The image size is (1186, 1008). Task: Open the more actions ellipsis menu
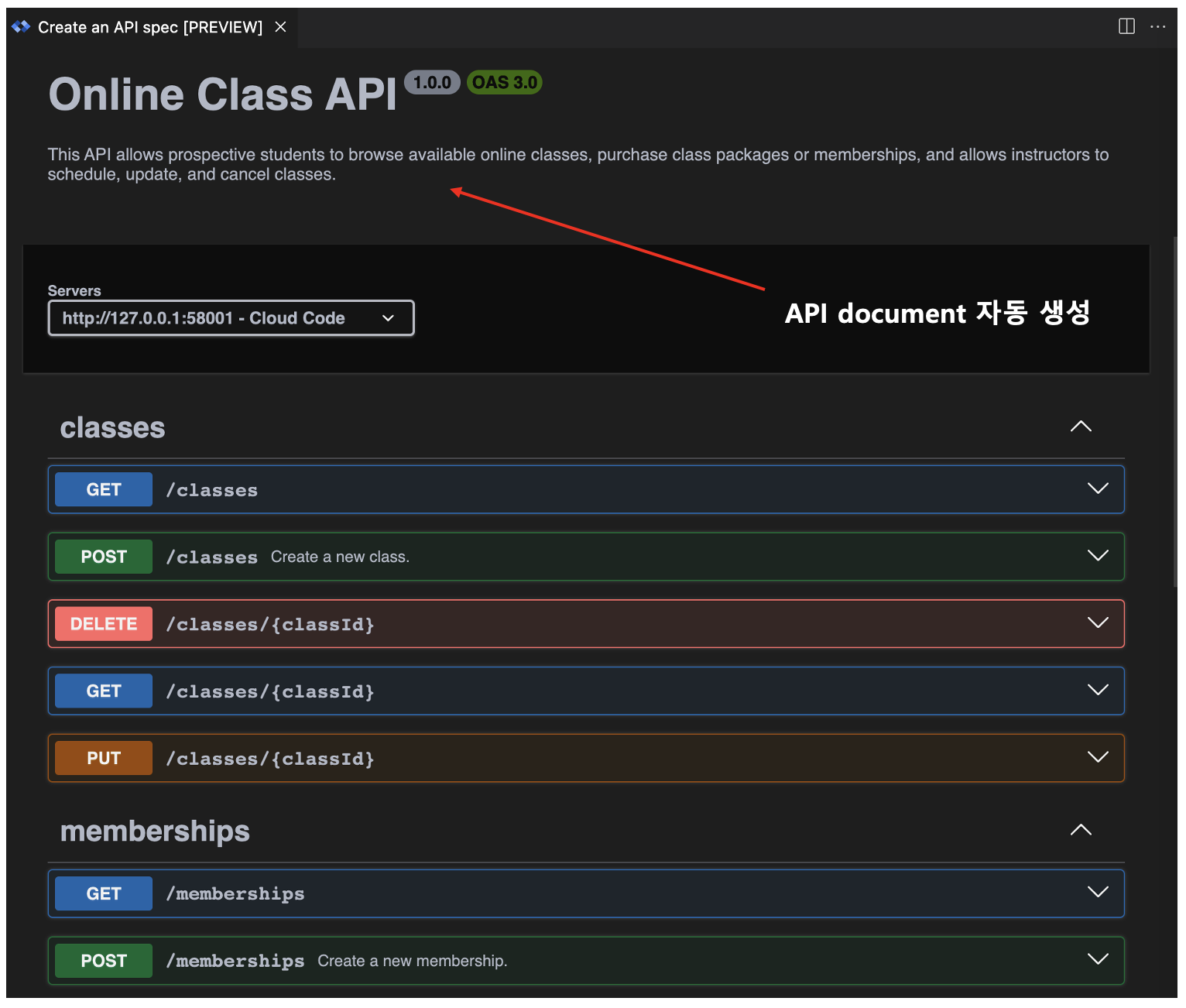[1158, 26]
